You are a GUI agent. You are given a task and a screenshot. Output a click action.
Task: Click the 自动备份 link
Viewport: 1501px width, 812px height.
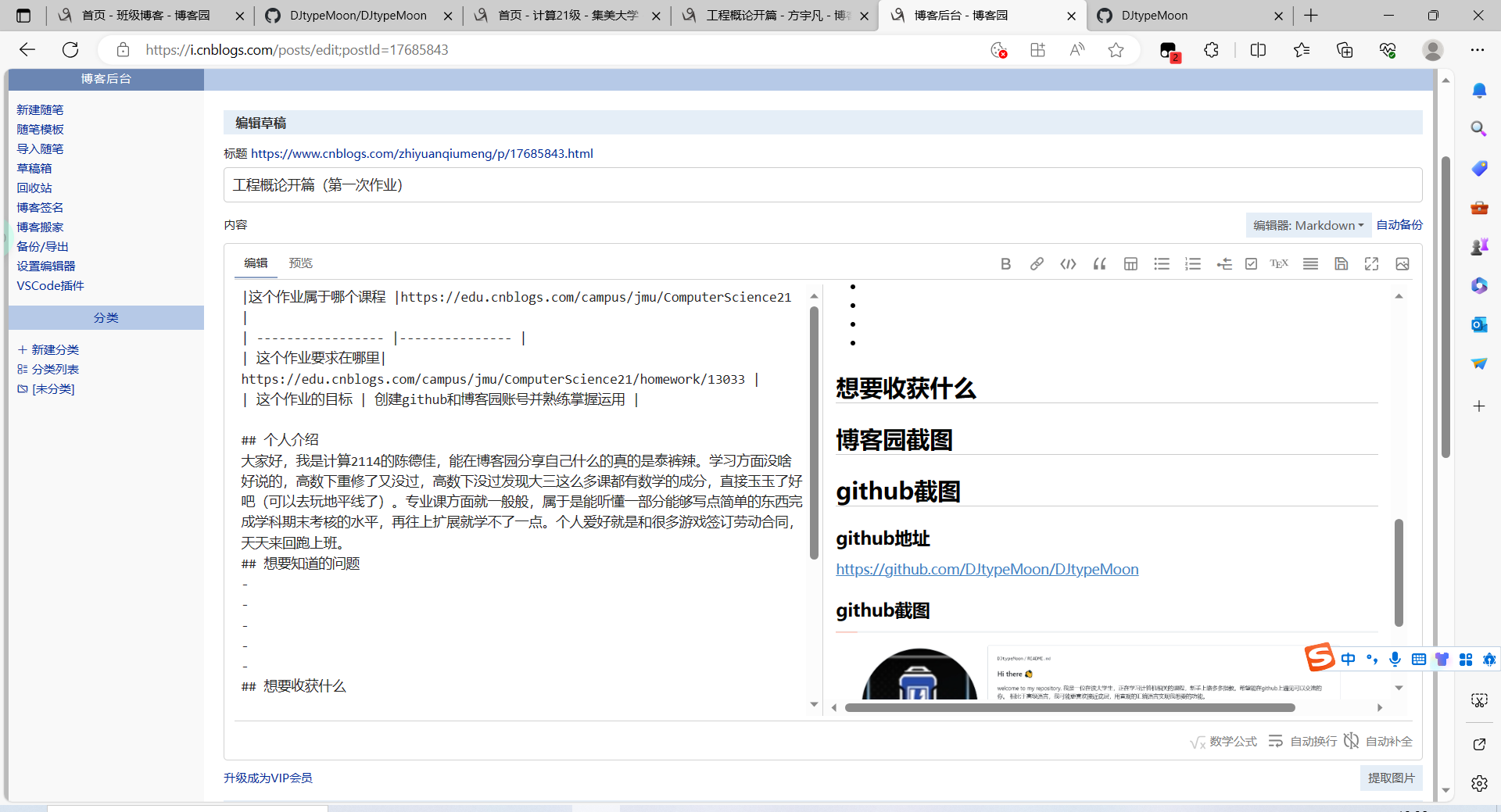coord(1399,225)
